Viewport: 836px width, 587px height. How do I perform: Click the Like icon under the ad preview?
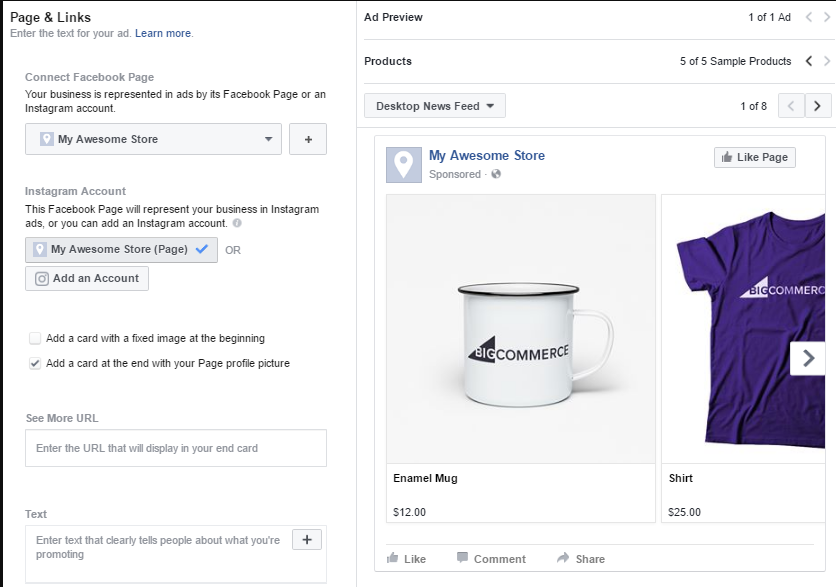[393, 559]
